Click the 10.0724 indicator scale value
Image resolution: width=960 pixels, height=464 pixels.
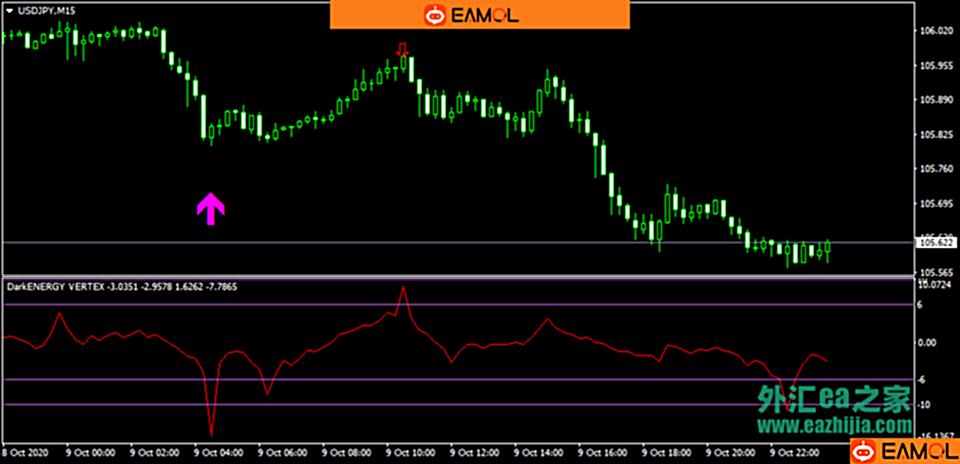[x=936, y=285]
